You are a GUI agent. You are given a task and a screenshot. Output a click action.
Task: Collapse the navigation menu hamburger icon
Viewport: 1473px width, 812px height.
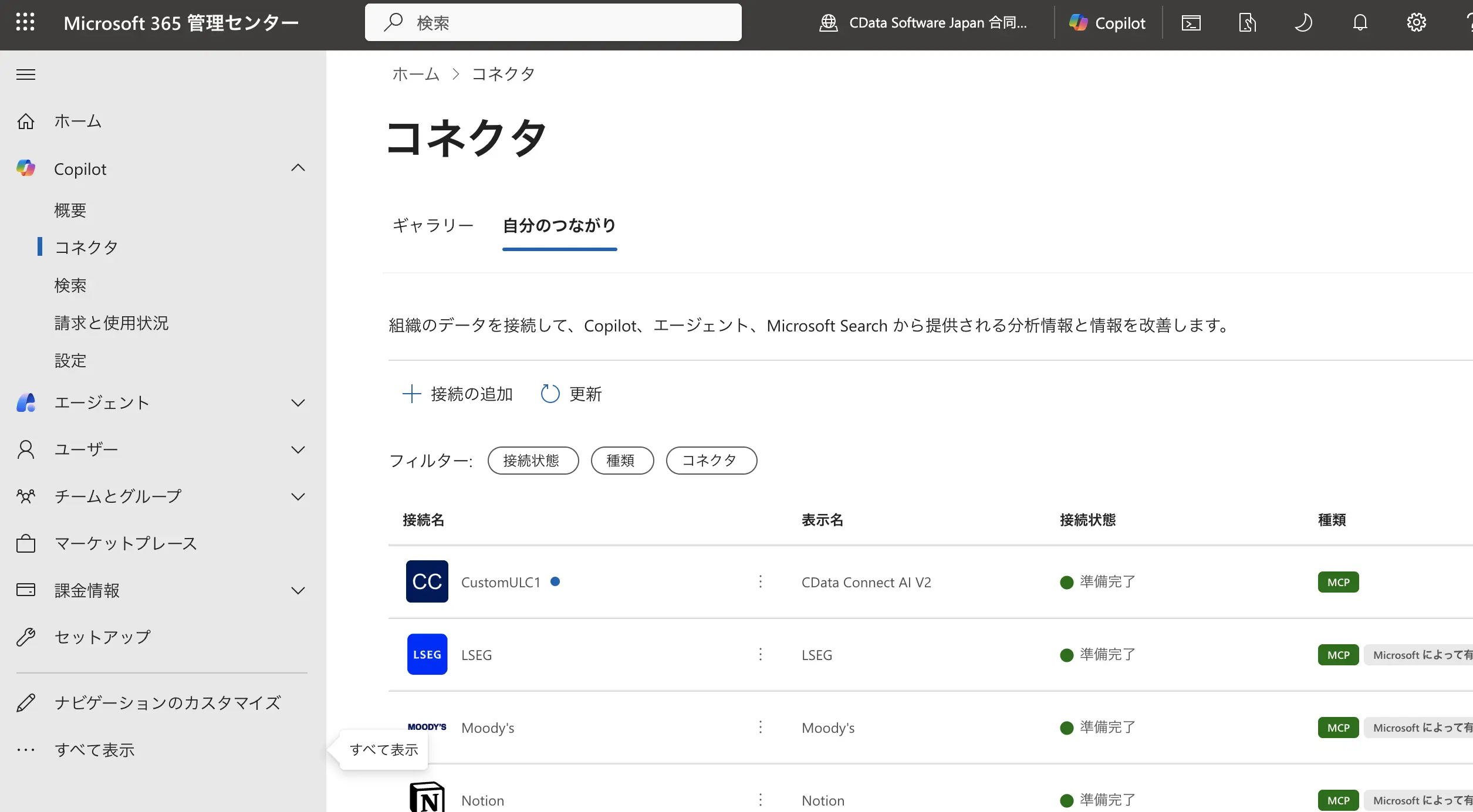[26, 75]
